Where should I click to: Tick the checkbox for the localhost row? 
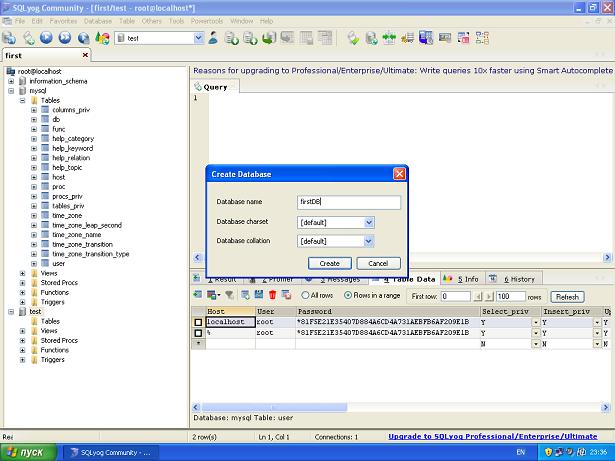[198, 322]
